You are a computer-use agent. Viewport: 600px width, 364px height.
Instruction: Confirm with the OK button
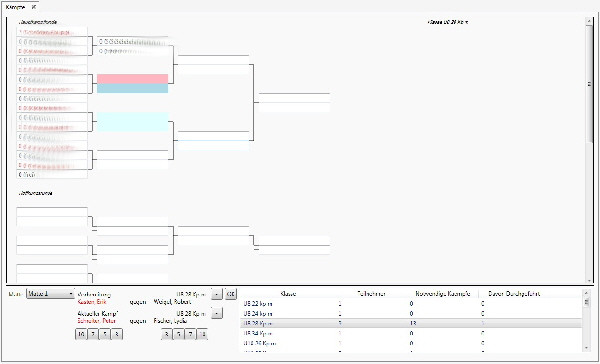[x=231, y=294]
